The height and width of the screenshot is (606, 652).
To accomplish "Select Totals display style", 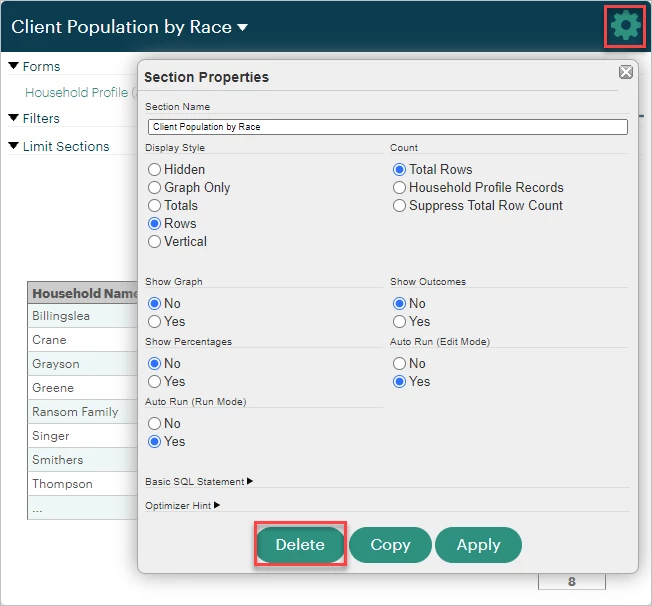I will point(154,205).
